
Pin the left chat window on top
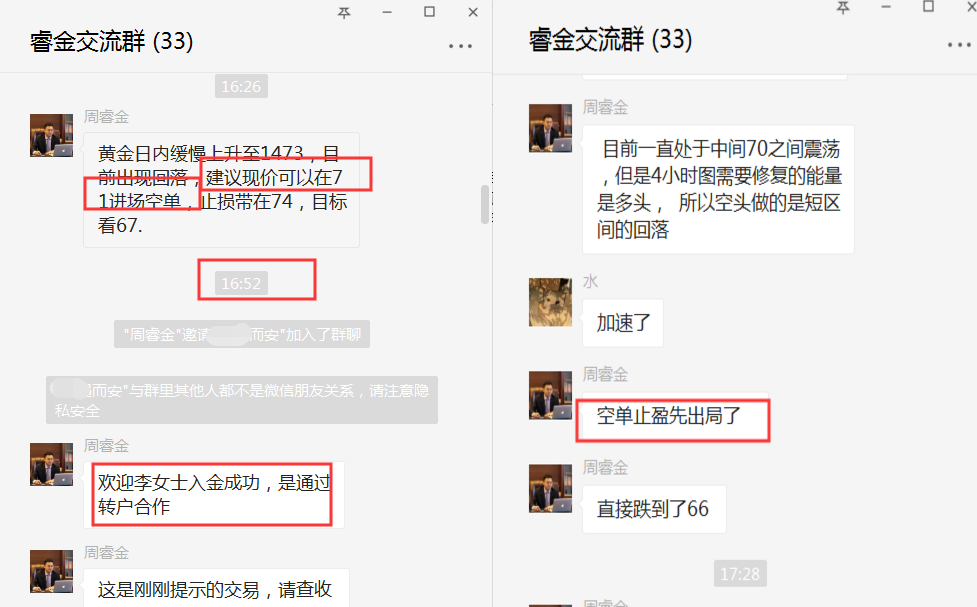(344, 12)
